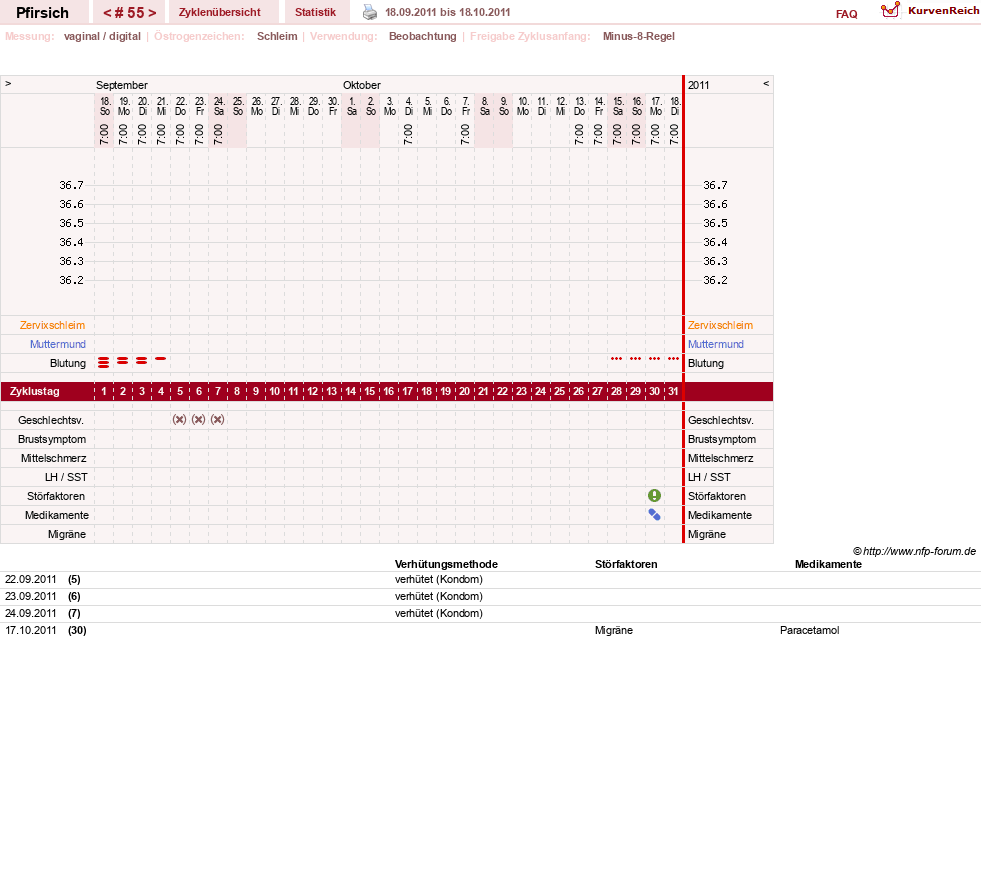Open the FAQ link
The height and width of the screenshot is (883, 981).
coord(846,14)
